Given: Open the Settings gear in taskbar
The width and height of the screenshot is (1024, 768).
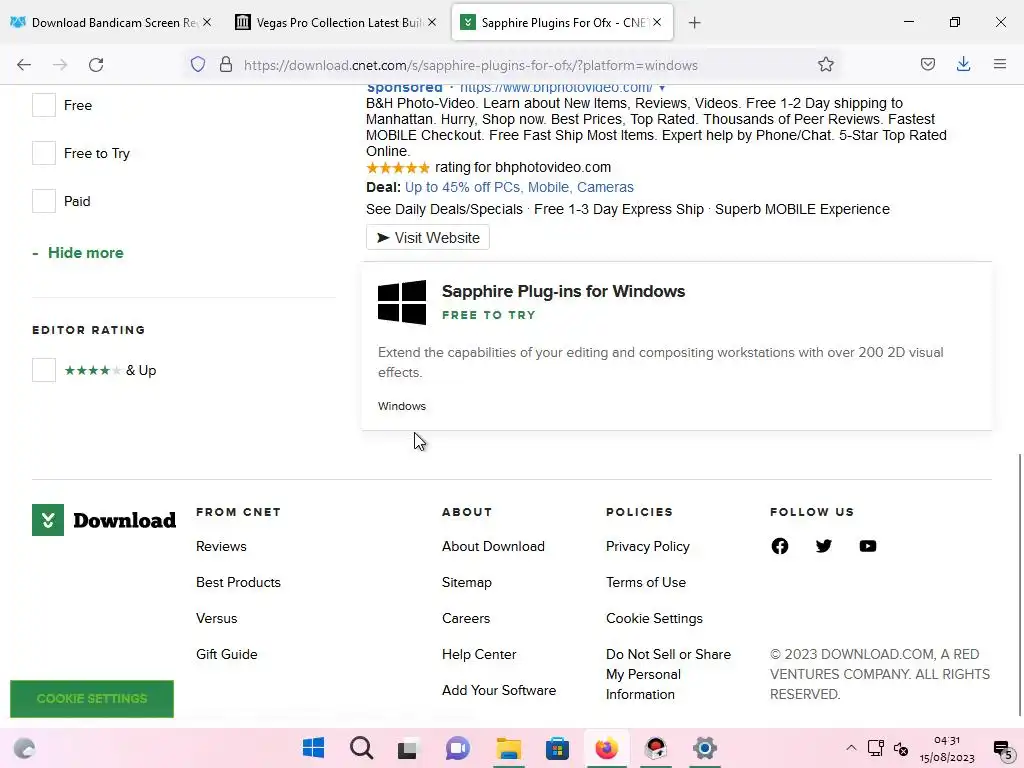Looking at the screenshot, I should pos(705,748).
